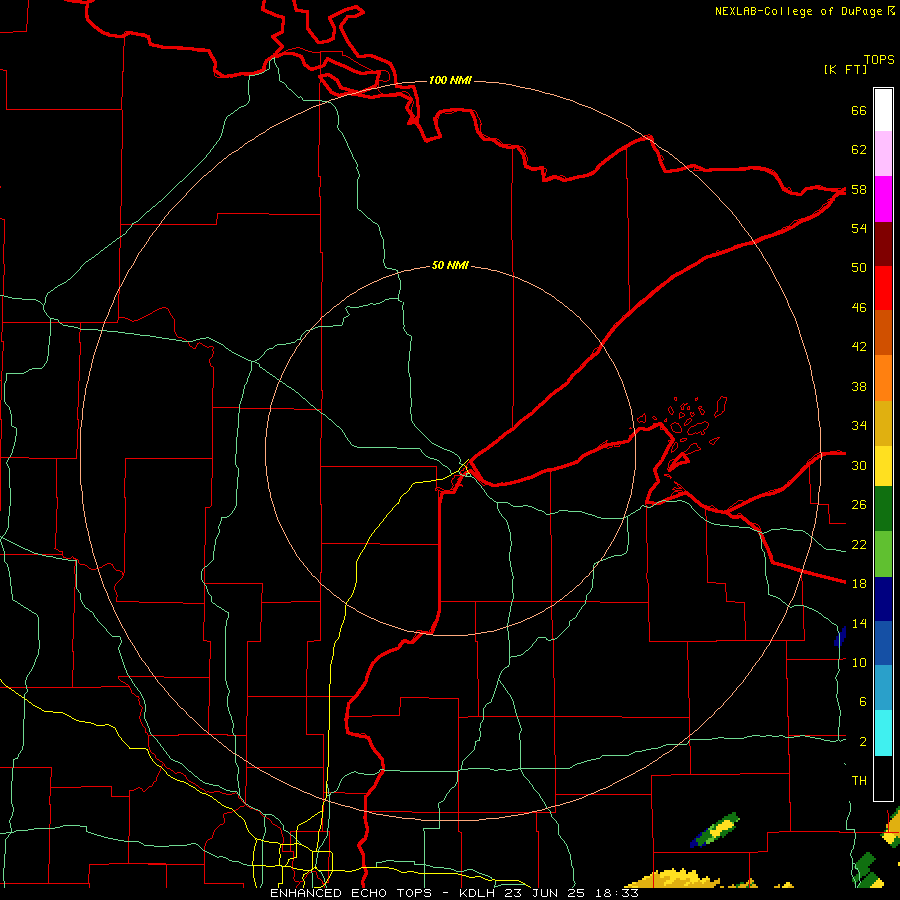Click the legend value "14"
The width and height of the screenshot is (900, 900).
pyautogui.click(x=859, y=623)
